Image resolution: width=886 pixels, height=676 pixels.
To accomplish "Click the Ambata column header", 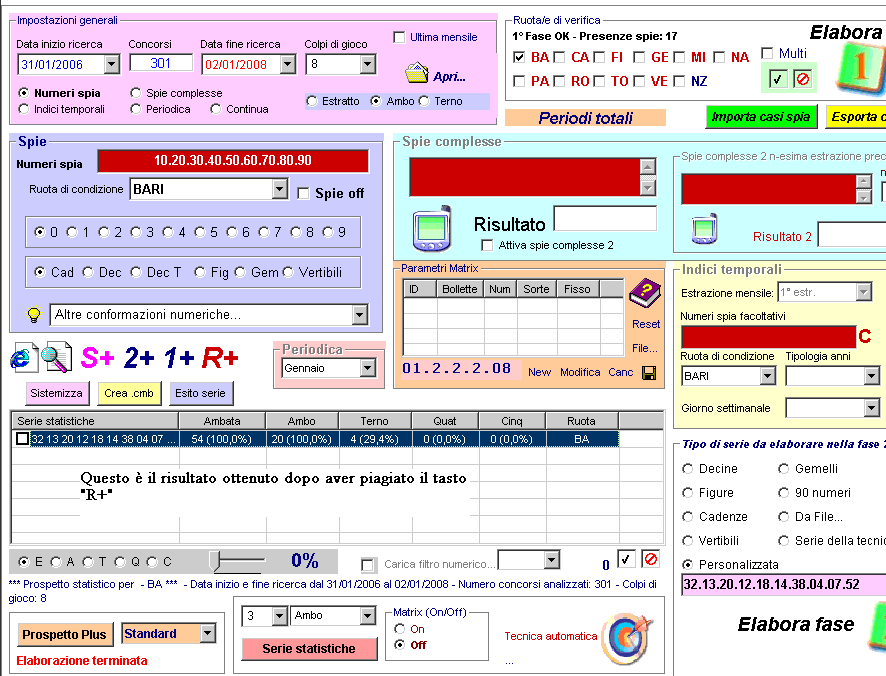I will 222,421.
